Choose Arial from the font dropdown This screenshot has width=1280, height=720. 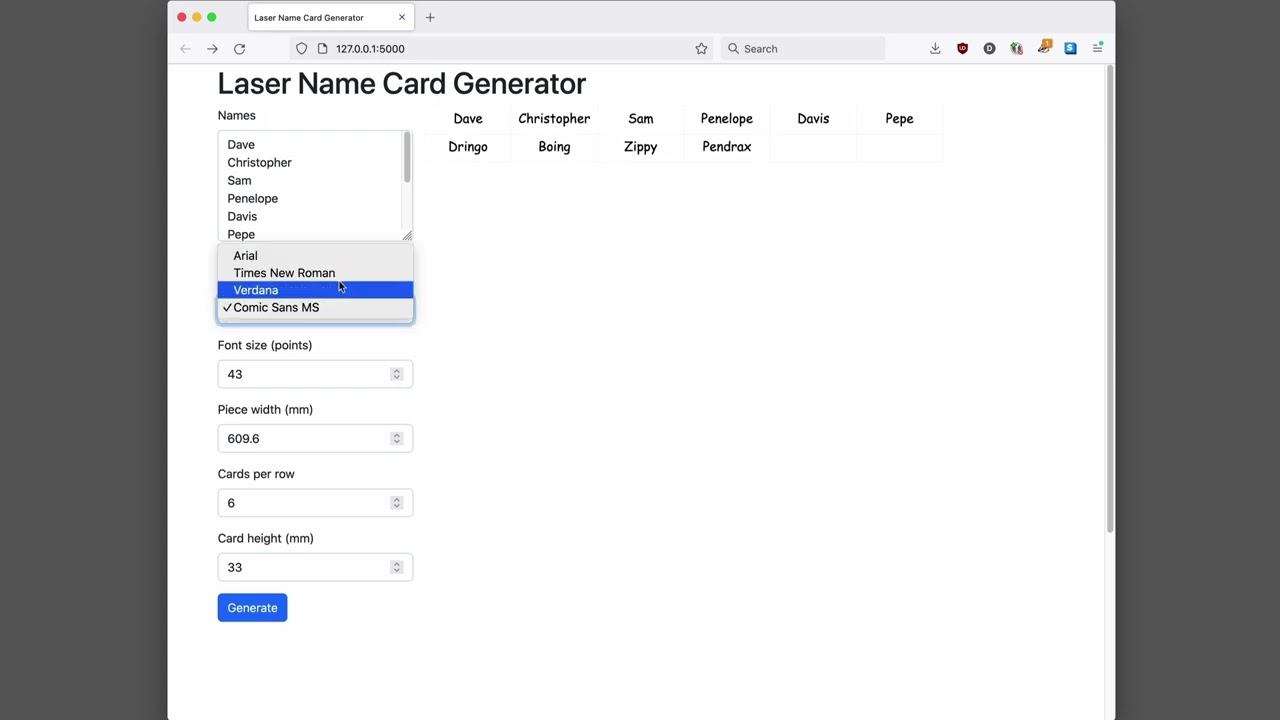click(315, 255)
